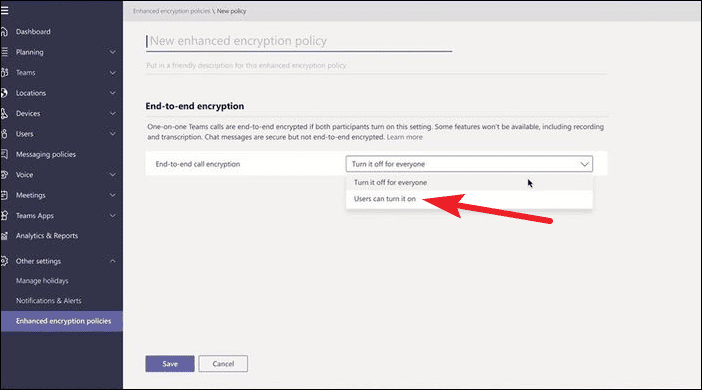702x390 pixels.
Task: Click the Locations globe icon
Action: (x=4, y=93)
